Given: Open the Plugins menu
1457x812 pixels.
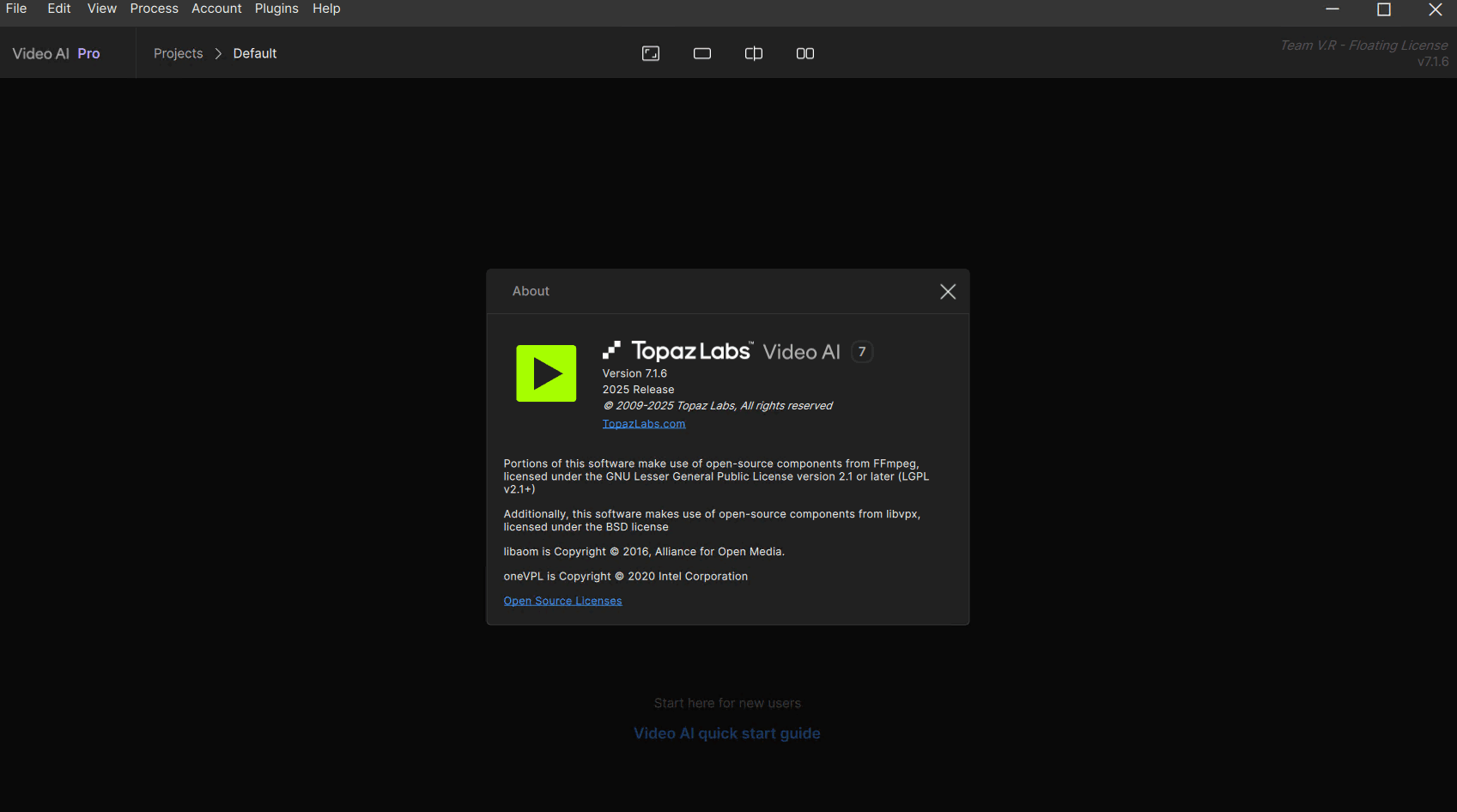Looking at the screenshot, I should [276, 9].
